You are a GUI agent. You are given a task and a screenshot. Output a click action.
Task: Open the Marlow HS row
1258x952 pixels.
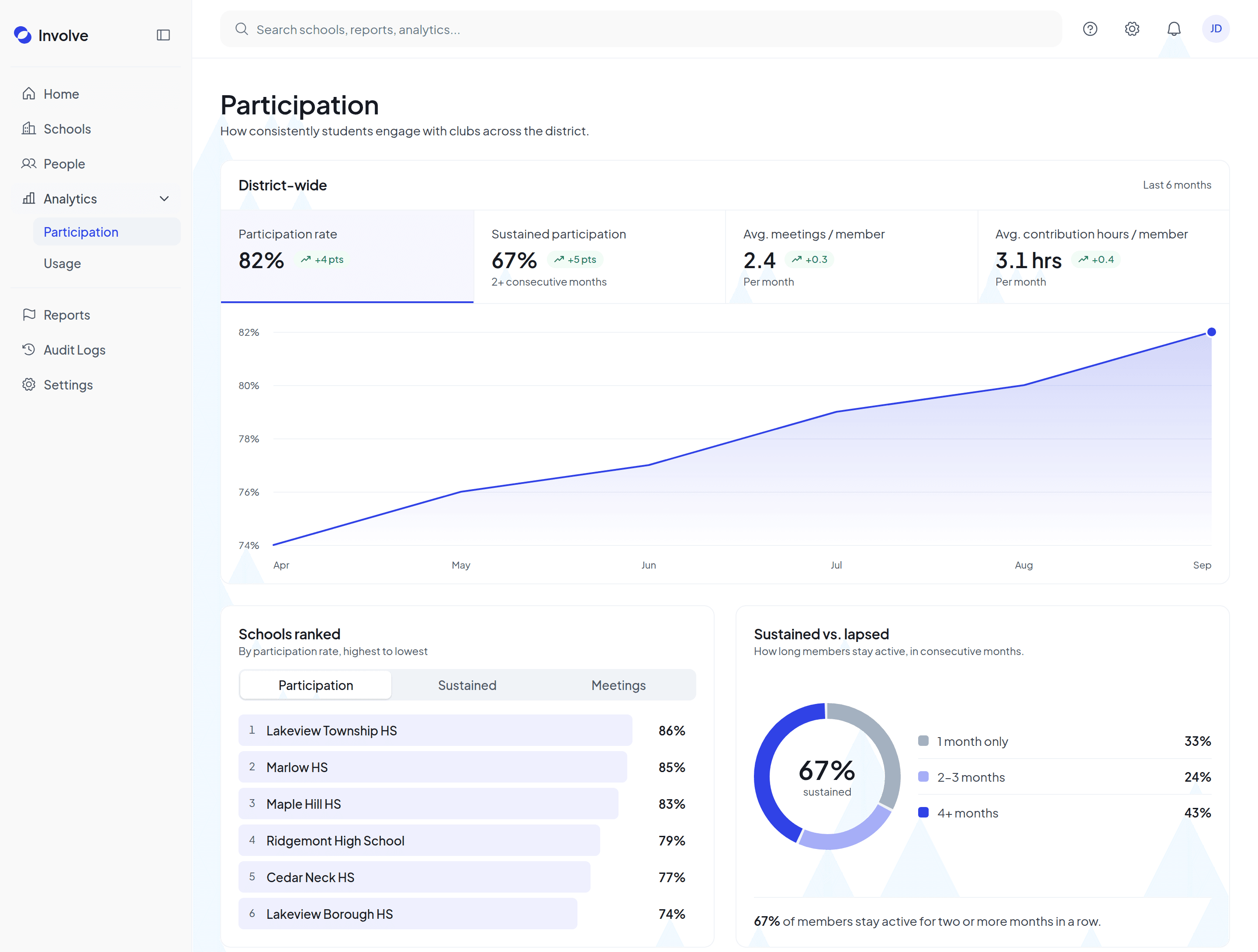467,767
